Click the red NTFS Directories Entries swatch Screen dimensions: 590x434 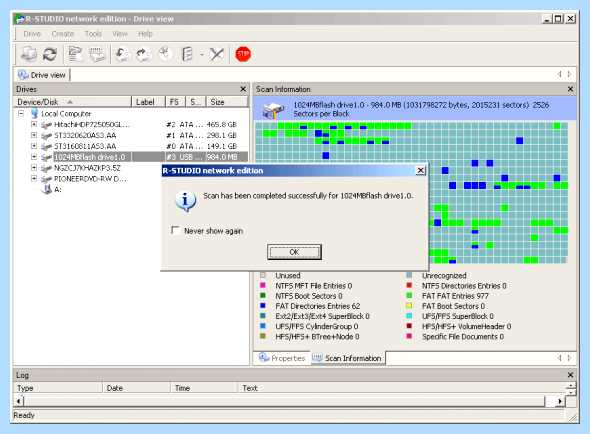click(x=409, y=285)
